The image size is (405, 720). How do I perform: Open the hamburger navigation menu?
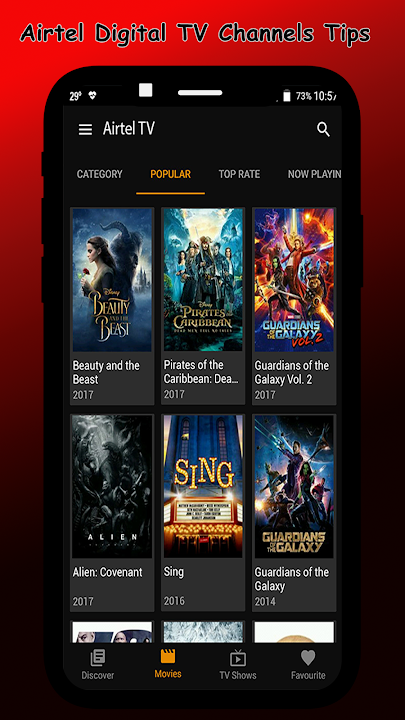(x=85, y=129)
